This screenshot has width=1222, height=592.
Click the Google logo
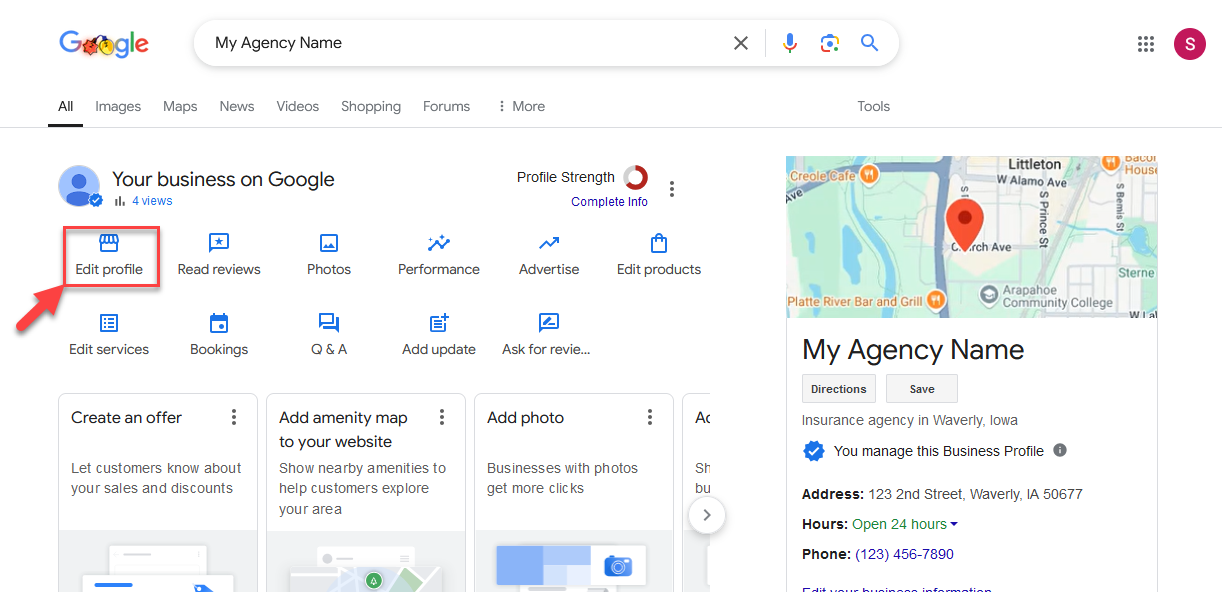[x=104, y=43]
